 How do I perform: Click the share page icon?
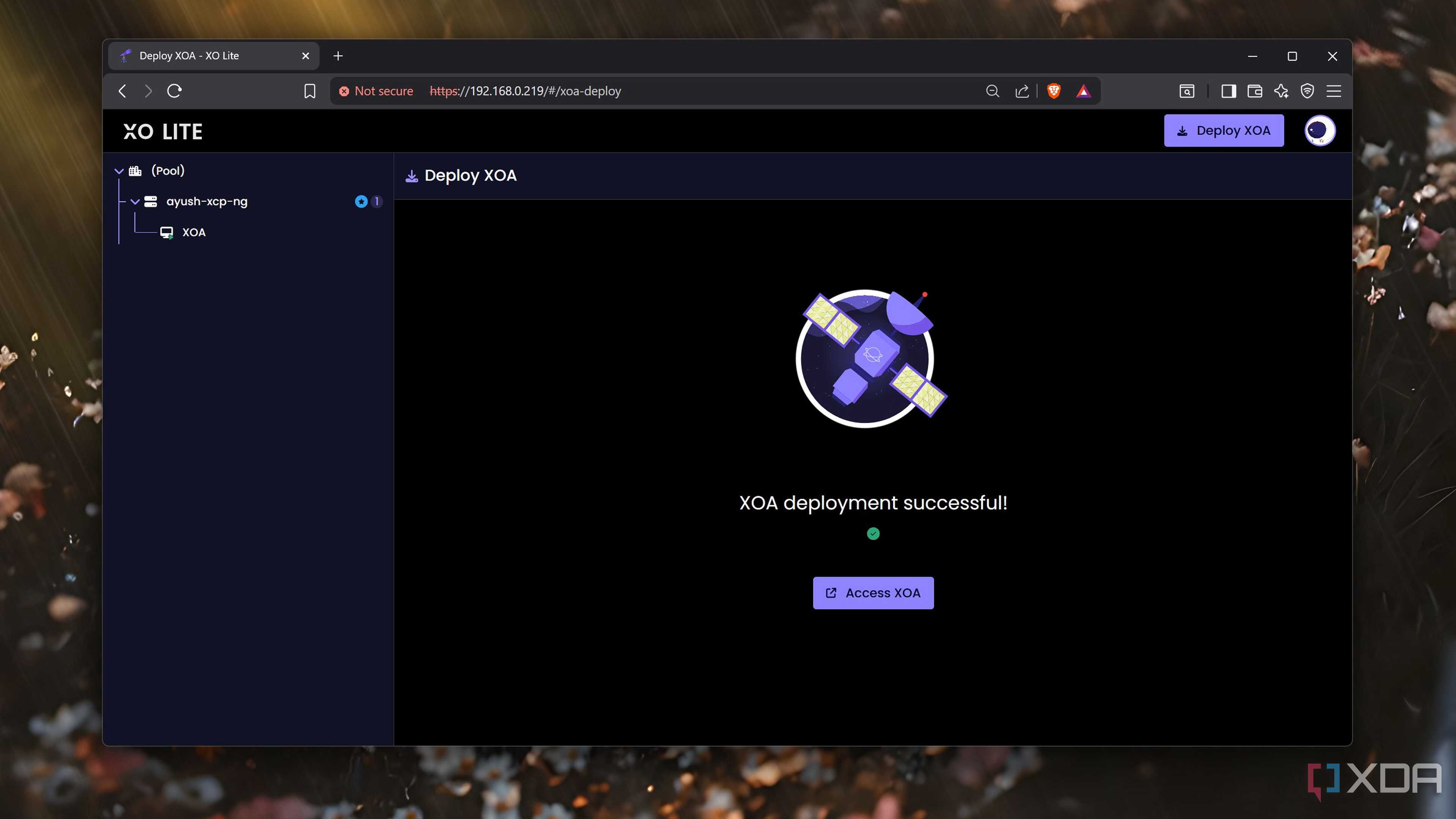1021,91
